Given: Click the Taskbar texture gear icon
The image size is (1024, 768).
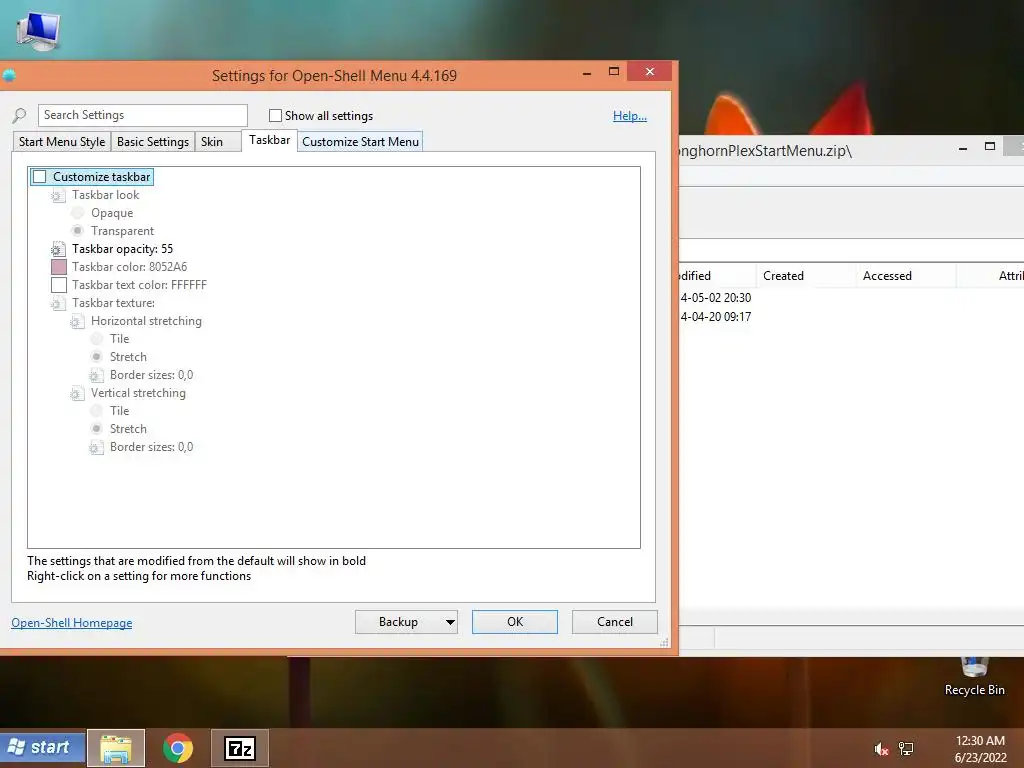Looking at the screenshot, I should 58,303.
